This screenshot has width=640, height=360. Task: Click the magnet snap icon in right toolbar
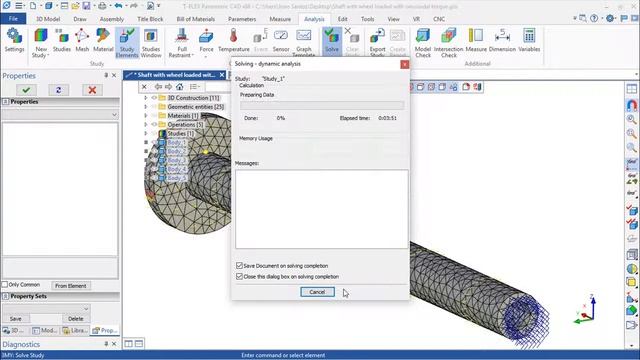631,105
